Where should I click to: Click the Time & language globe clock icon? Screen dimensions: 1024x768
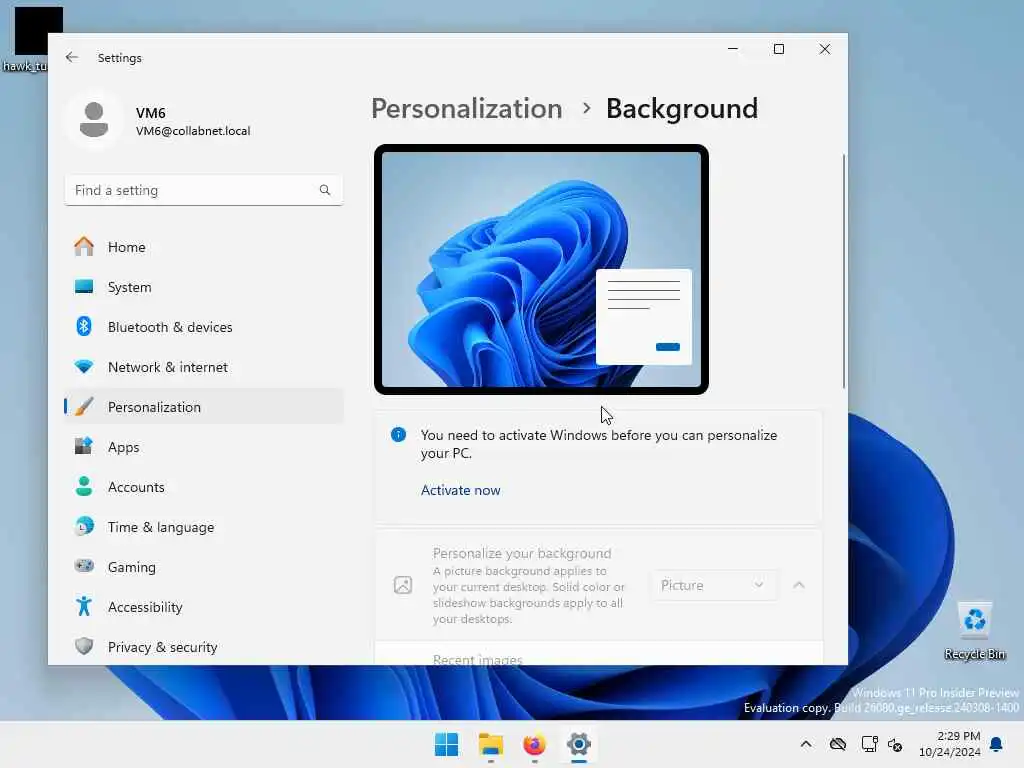coord(84,526)
